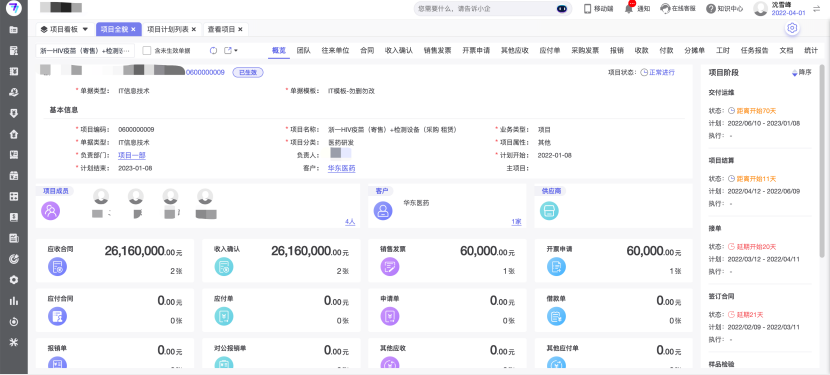The height and width of the screenshot is (375, 830).
Task: Click the 收入确认 card icon
Action: (x=224, y=267)
